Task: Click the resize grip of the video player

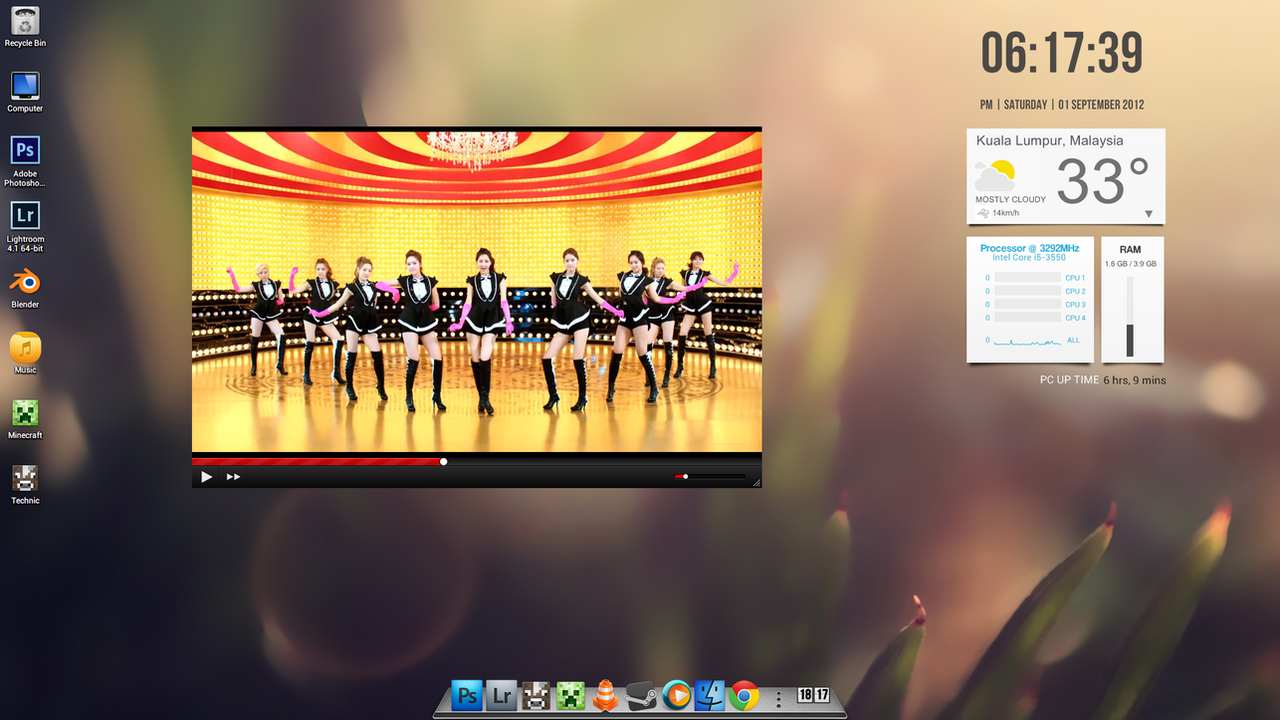Action: [757, 483]
